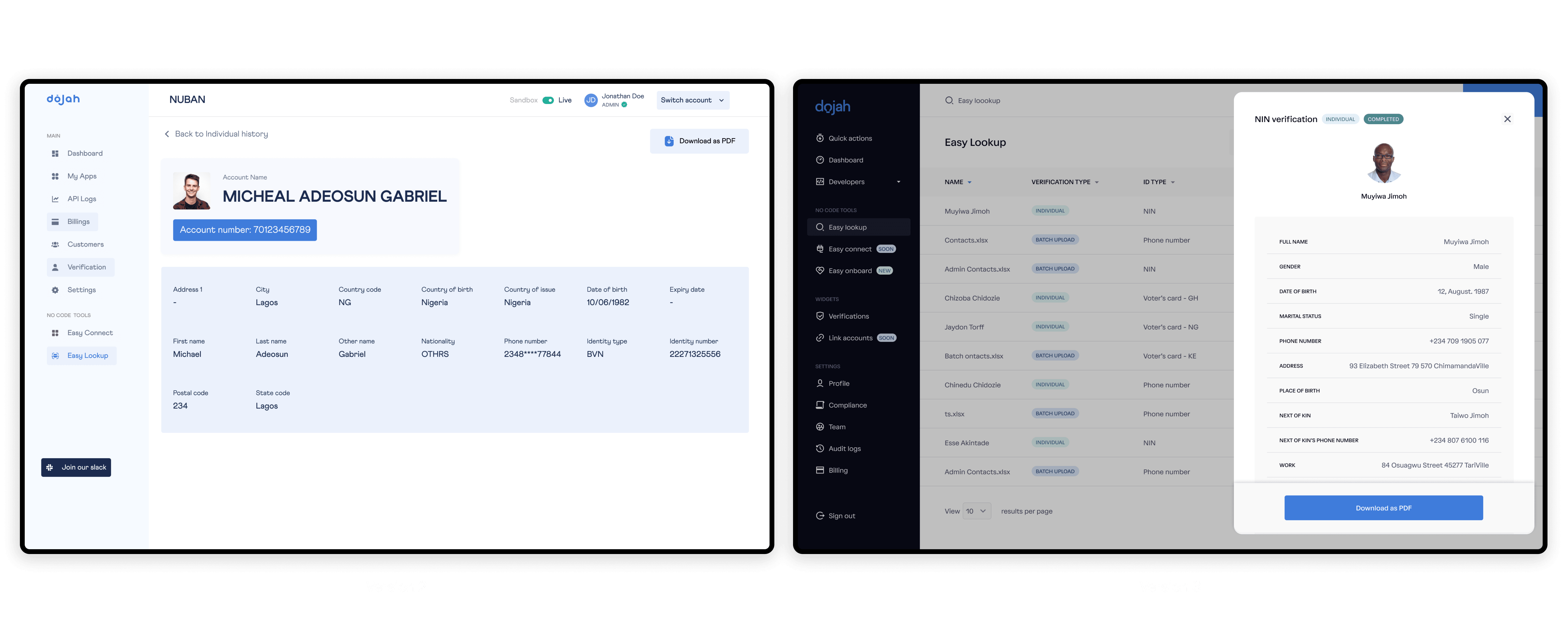Click Micheal Adeosun Gabriel's profile photo
The height and width of the screenshot is (633, 1568).
click(192, 191)
